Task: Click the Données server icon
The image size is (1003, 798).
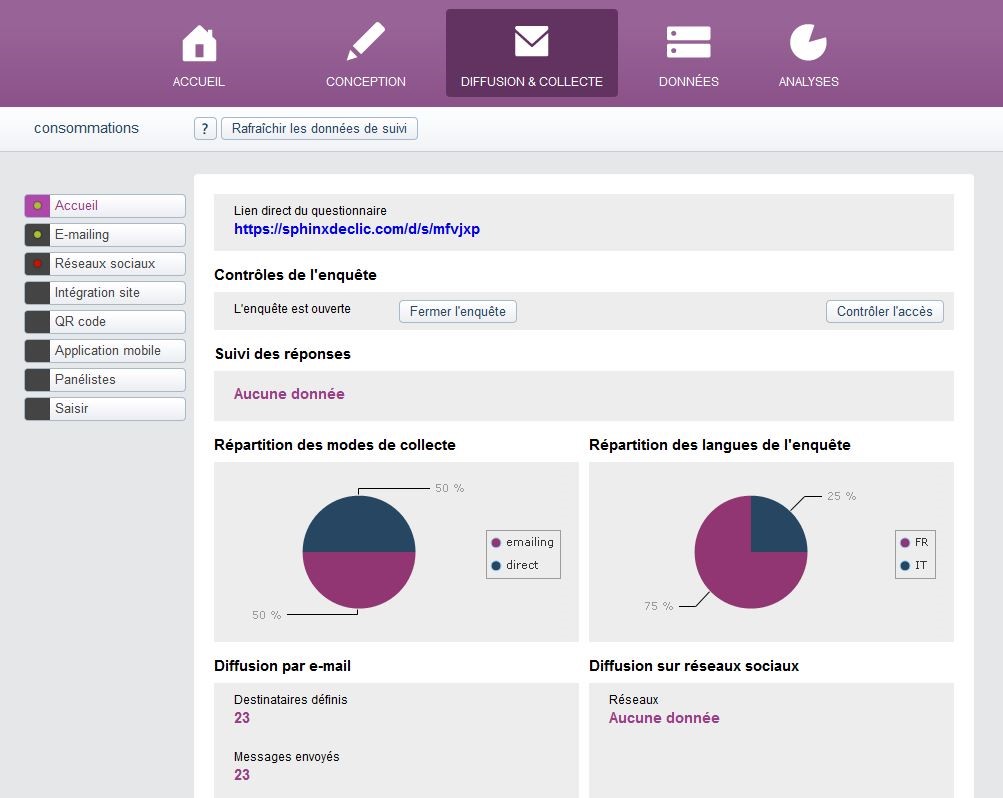Action: click(x=688, y=42)
